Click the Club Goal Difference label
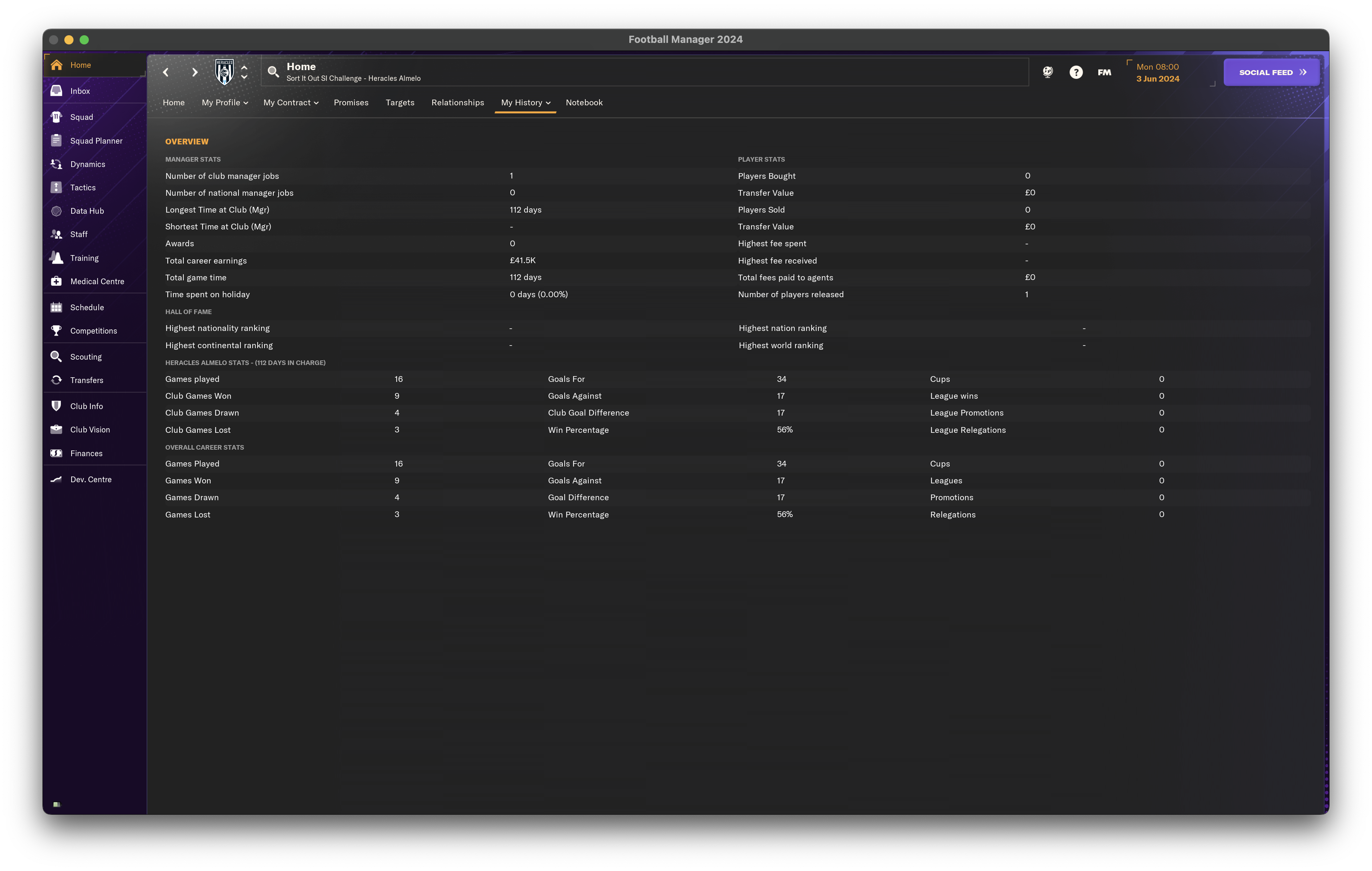1372x871 pixels. tap(588, 413)
